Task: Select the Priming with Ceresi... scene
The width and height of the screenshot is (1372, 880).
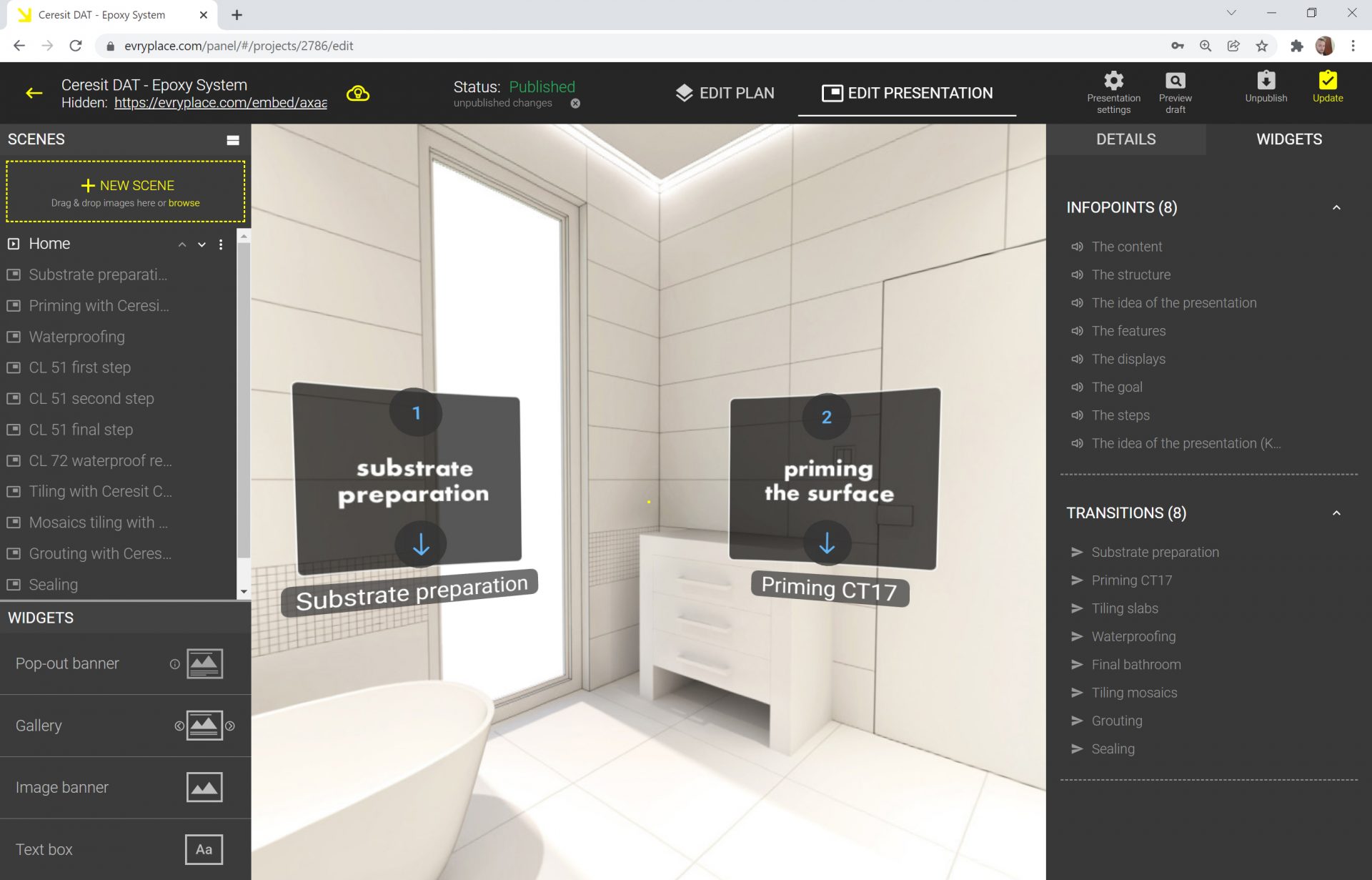Action: pos(99,306)
